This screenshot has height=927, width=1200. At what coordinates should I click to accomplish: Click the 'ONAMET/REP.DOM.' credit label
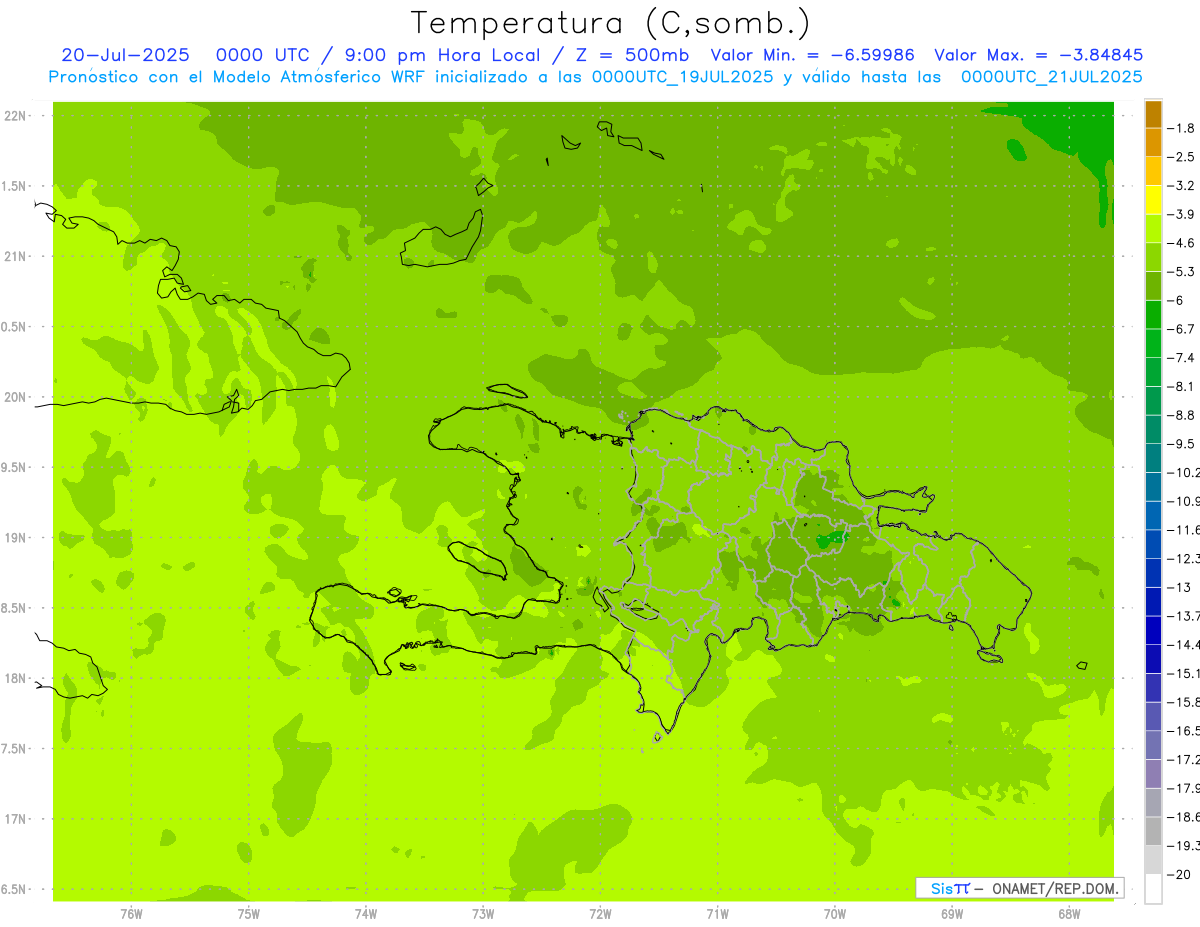(1056, 888)
